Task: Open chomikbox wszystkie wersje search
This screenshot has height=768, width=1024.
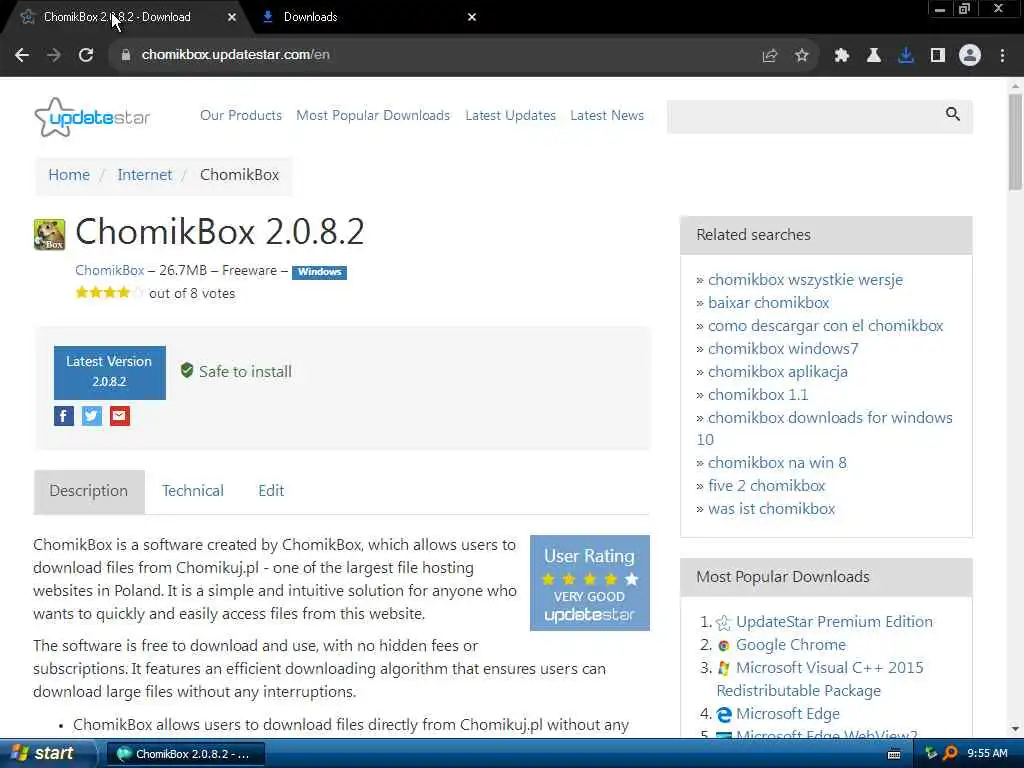Action: [805, 280]
